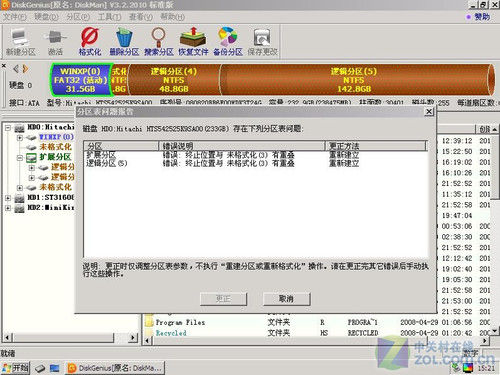Click the Backup Partition (备份分区) icon
Image resolution: width=500 pixels, height=375 pixels.
228,42
